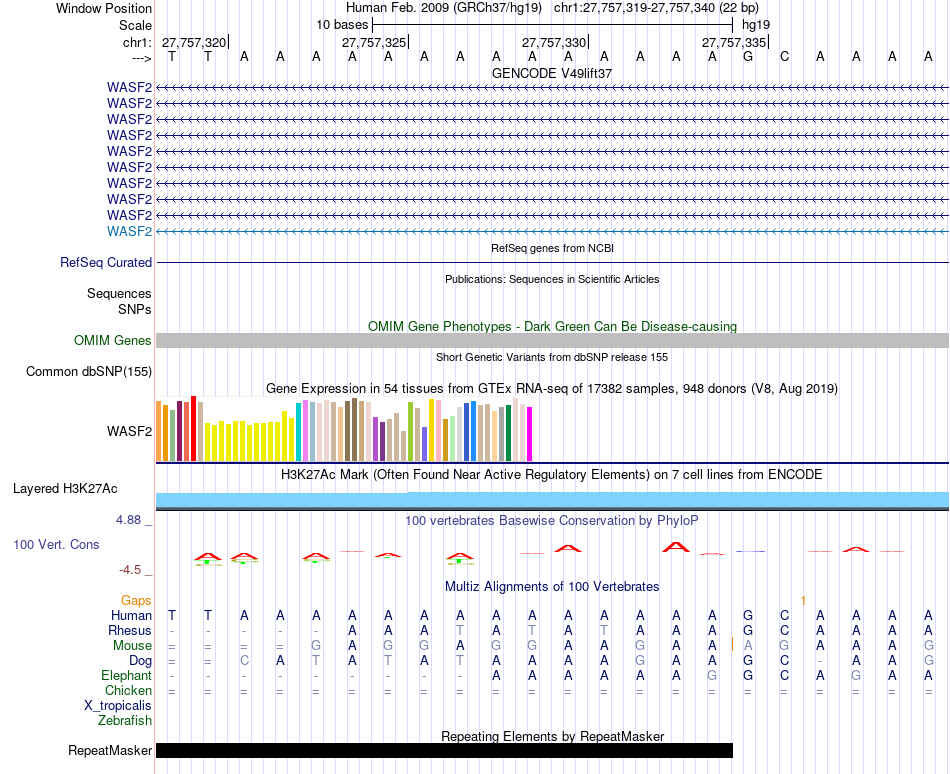Click the orange 1 gap marker
Screen dimensions: 950x774
(803, 601)
